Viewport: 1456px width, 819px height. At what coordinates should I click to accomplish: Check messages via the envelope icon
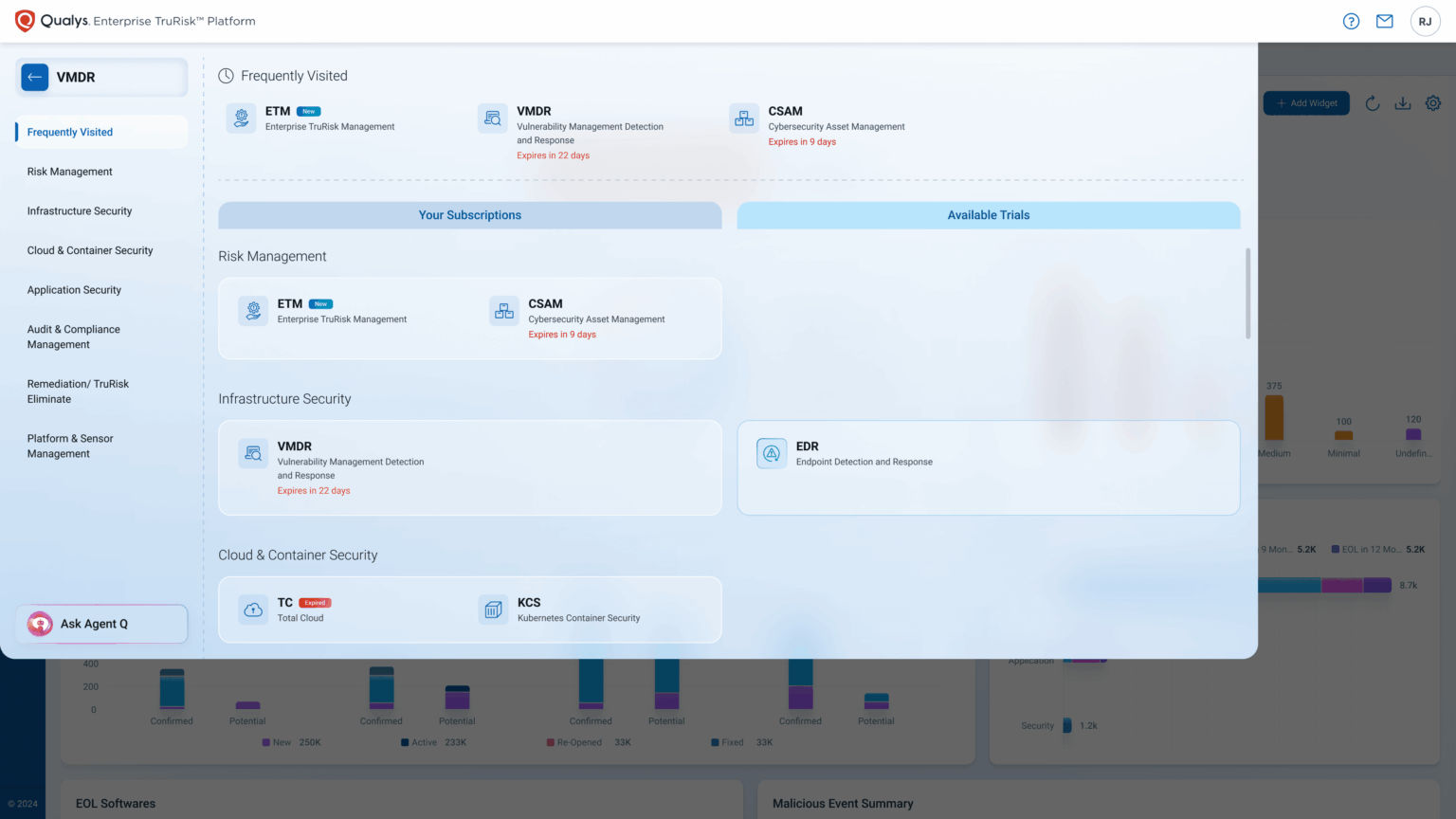(x=1384, y=20)
